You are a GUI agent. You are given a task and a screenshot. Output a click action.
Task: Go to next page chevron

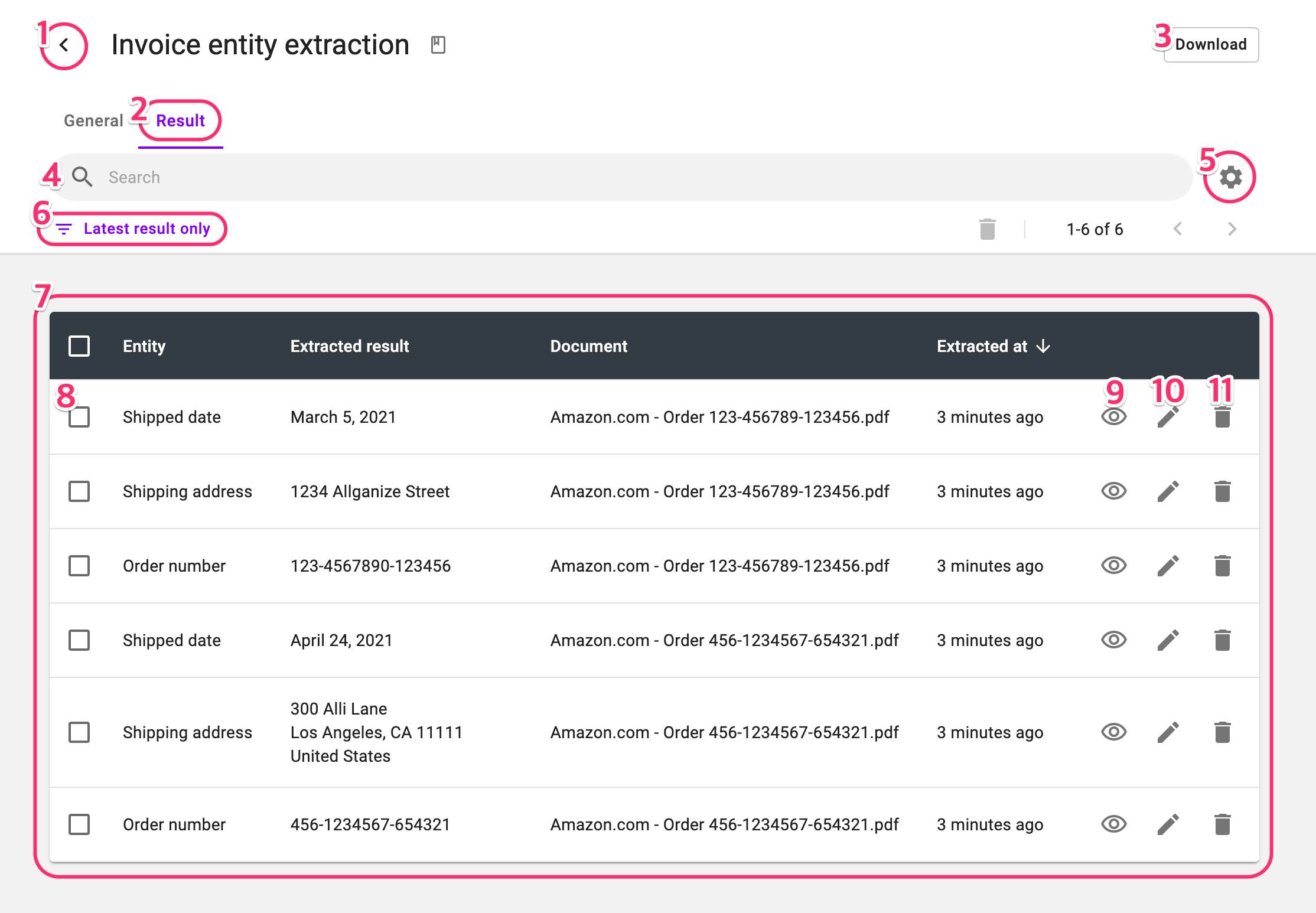tap(1232, 229)
